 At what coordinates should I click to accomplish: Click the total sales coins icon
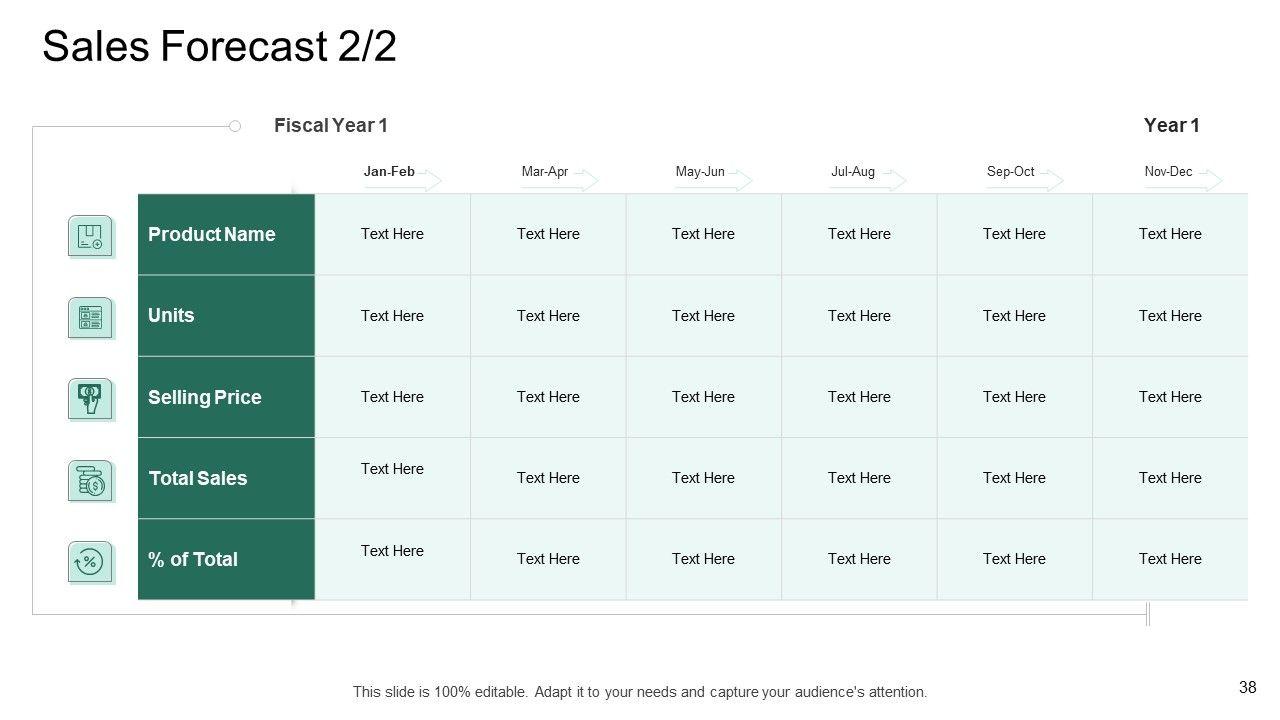[90, 481]
